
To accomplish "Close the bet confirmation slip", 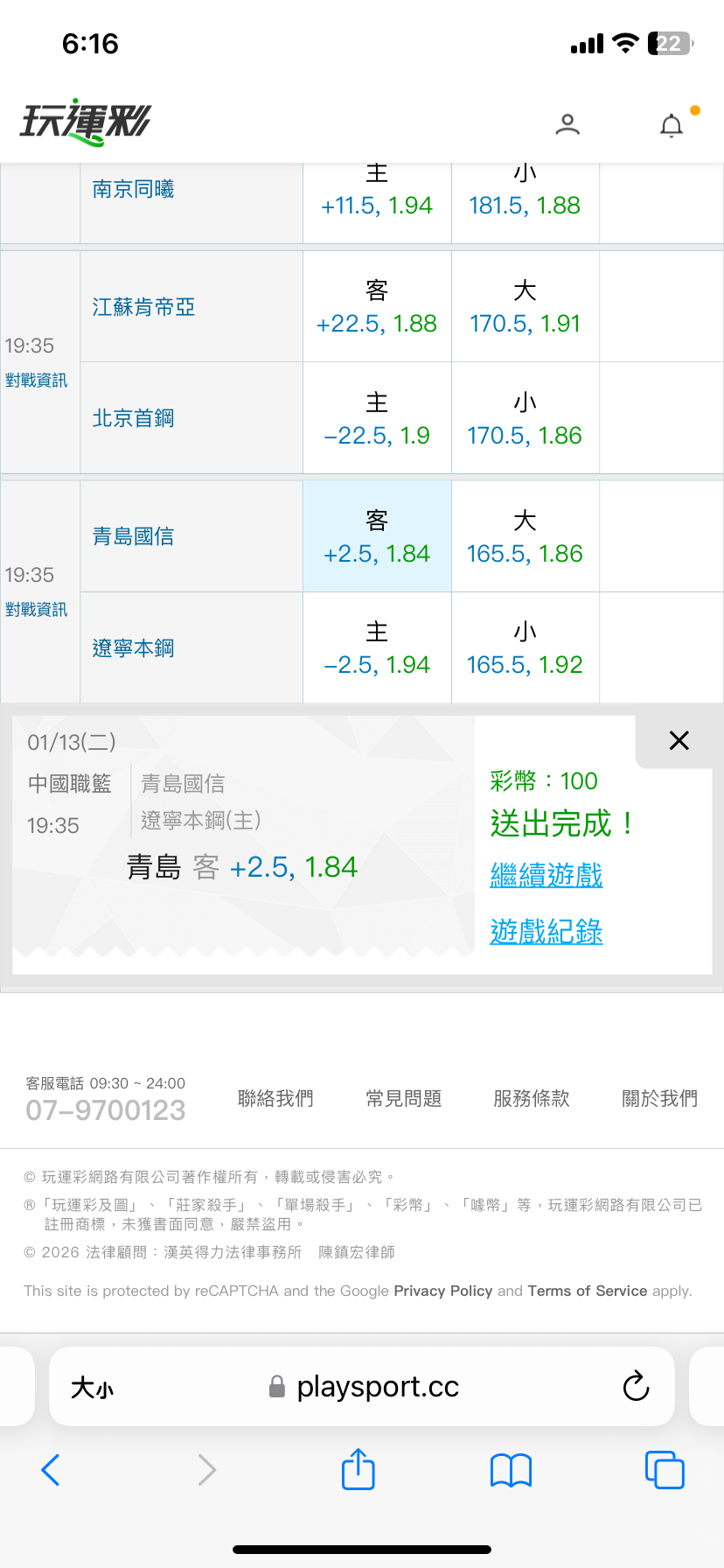I will [x=679, y=740].
